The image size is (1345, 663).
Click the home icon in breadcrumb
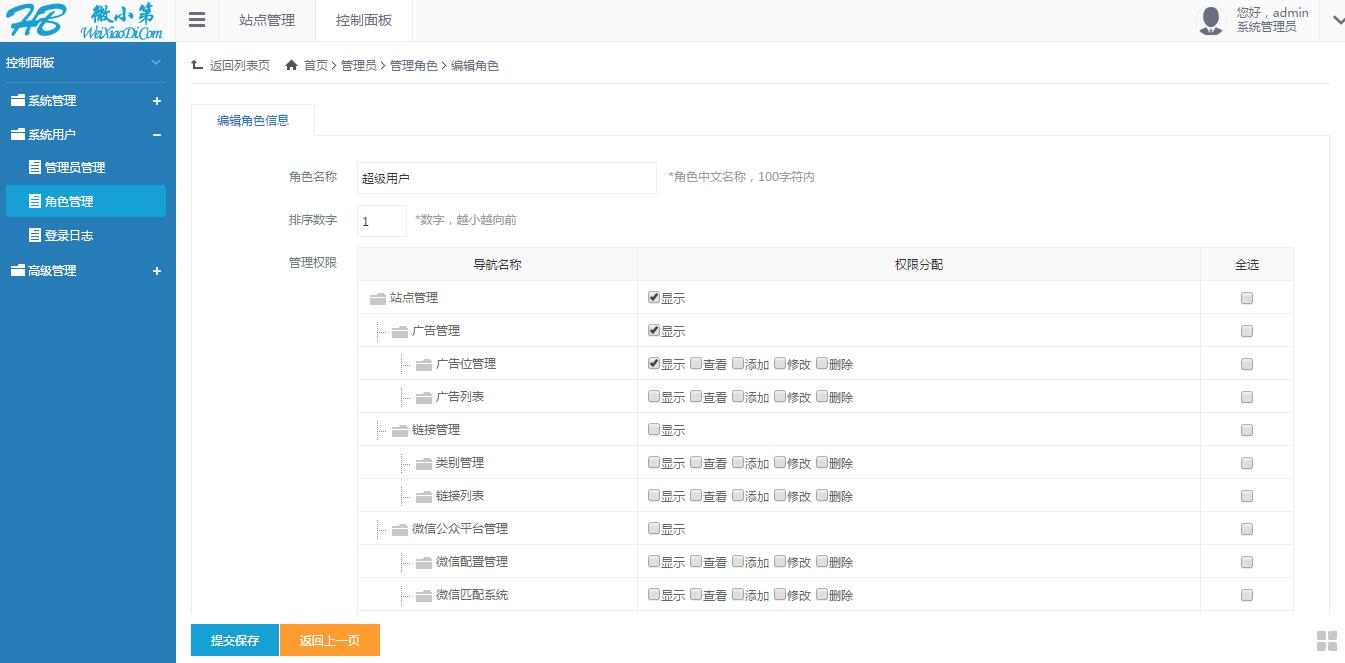pos(292,65)
